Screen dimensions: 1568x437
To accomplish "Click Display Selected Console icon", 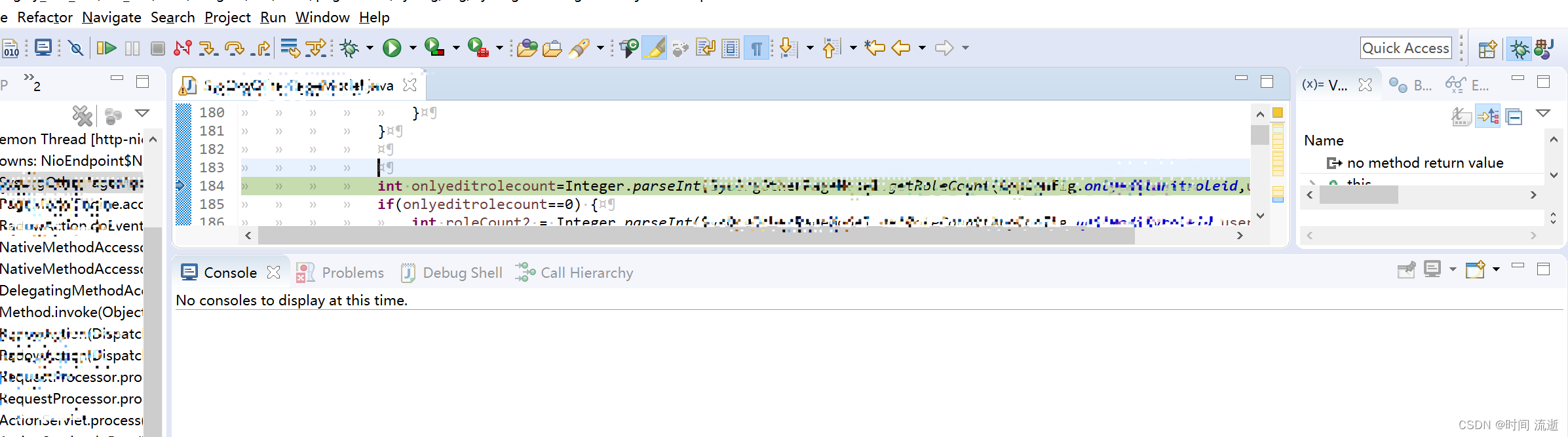I will tap(1433, 269).
